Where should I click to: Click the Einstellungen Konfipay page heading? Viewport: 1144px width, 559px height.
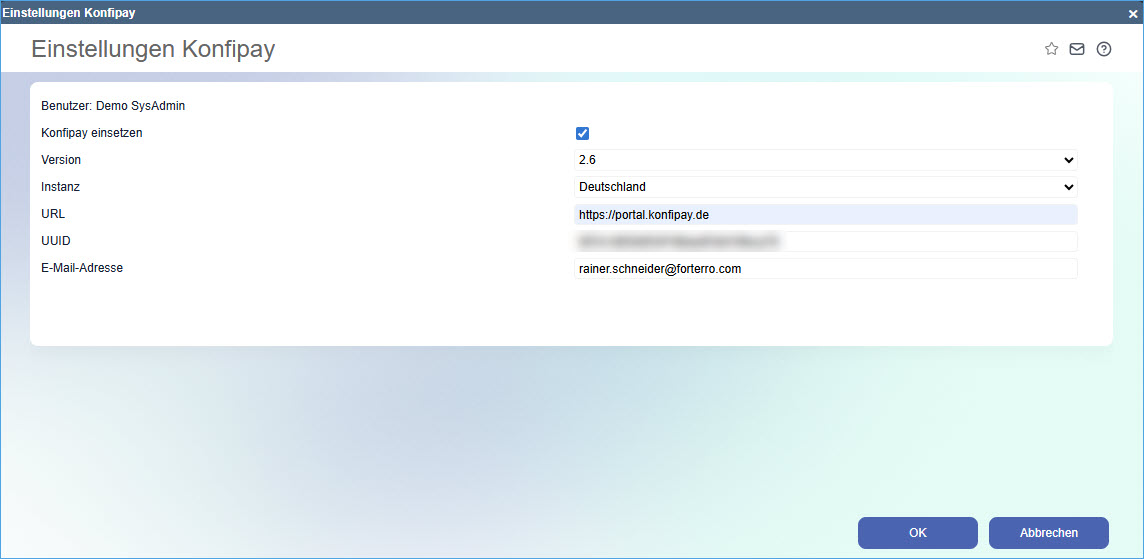click(153, 49)
